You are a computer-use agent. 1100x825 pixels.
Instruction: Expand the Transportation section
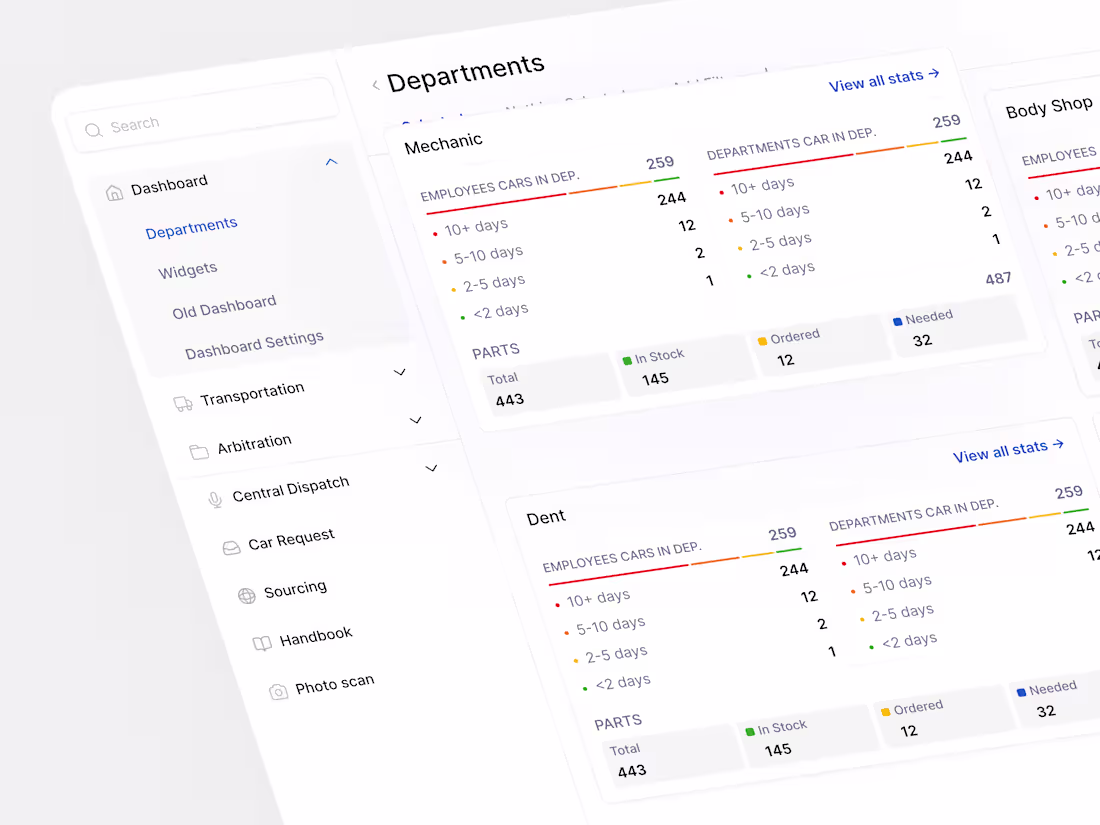[x=400, y=372]
